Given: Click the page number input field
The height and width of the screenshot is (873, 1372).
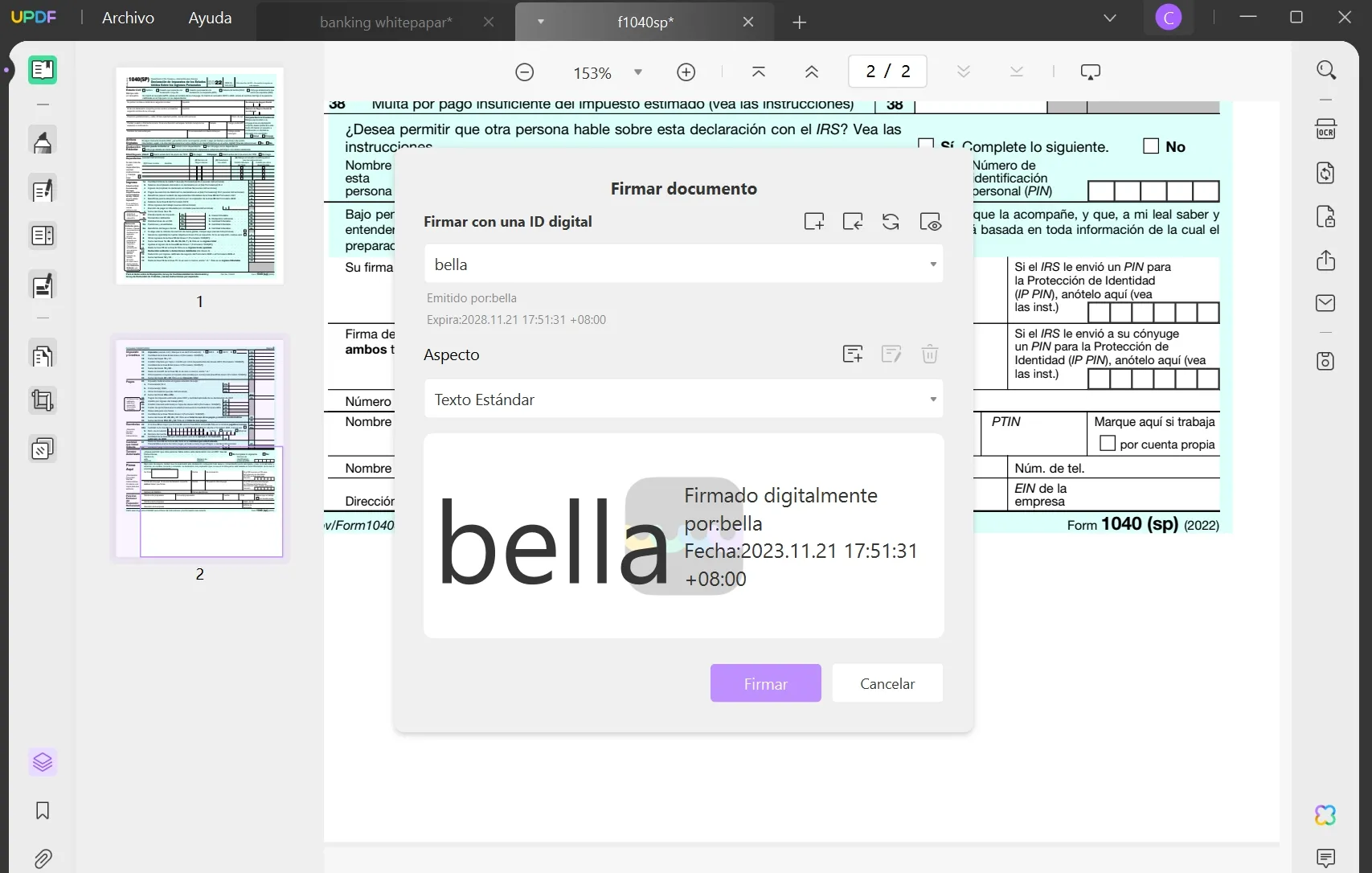Looking at the screenshot, I should point(887,72).
